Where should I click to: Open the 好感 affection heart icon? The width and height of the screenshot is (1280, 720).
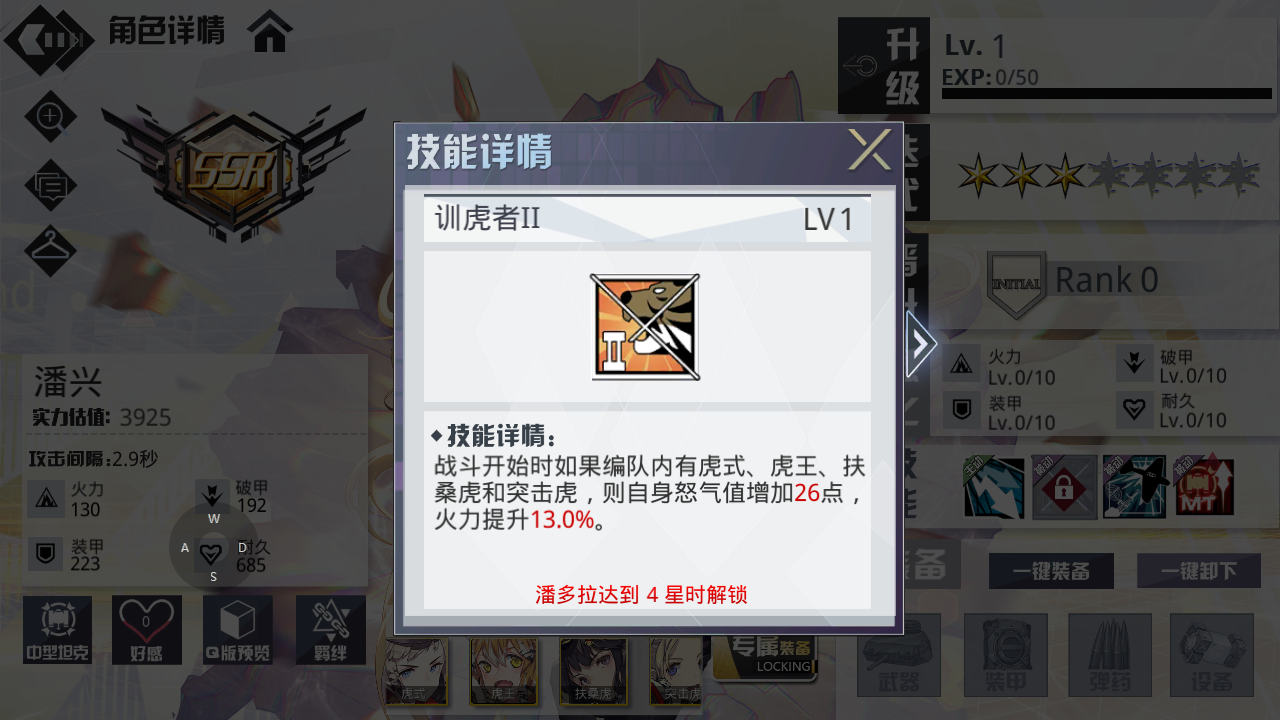click(147, 630)
